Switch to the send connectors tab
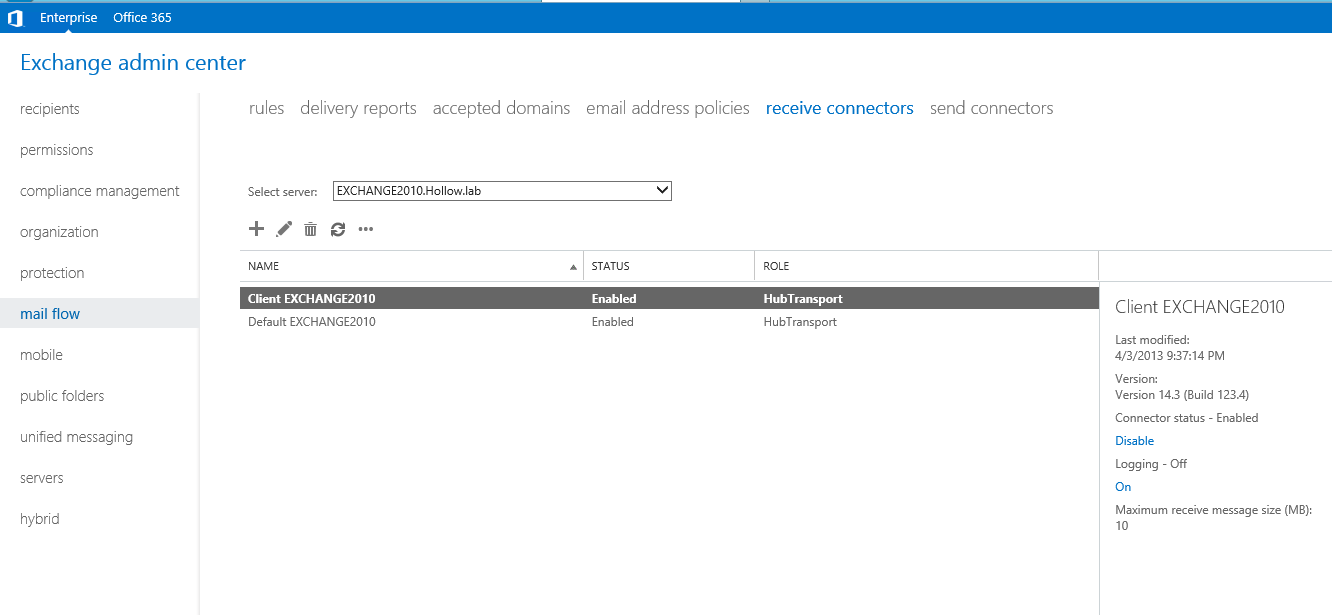Image resolution: width=1332 pixels, height=615 pixels. (x=991, y=108)
